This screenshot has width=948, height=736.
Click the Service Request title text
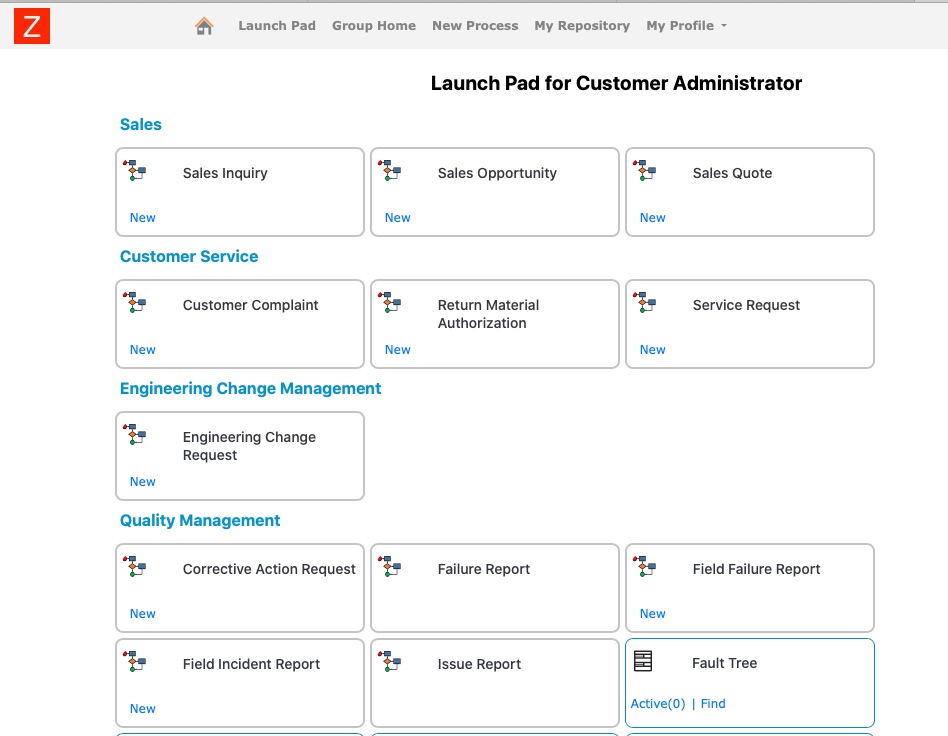click(x=746, y=305)
